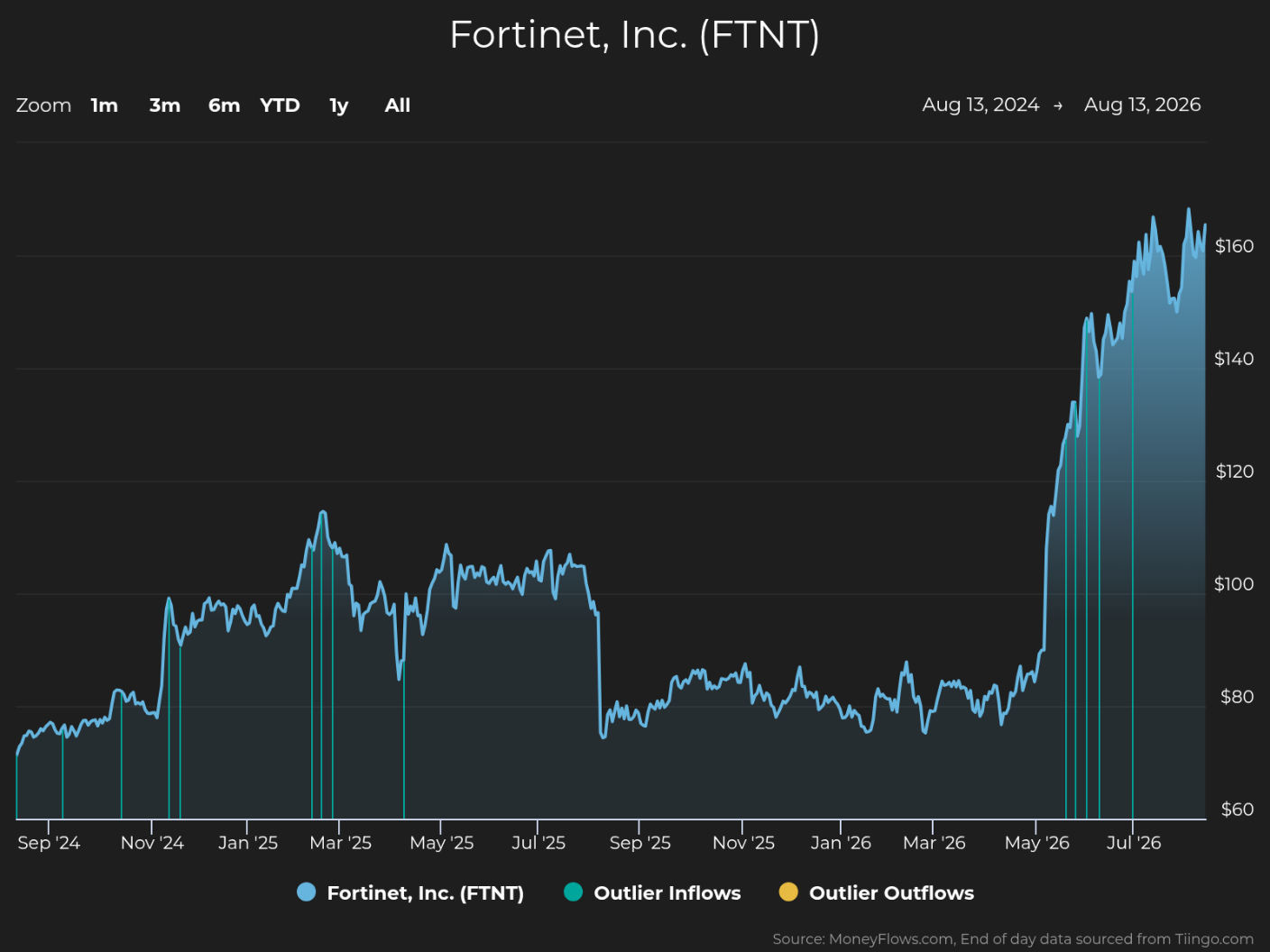The width and height of the screenshot is (1270, 952).
Task: Set chart zoom to 3m
Action: coord(165,105)
